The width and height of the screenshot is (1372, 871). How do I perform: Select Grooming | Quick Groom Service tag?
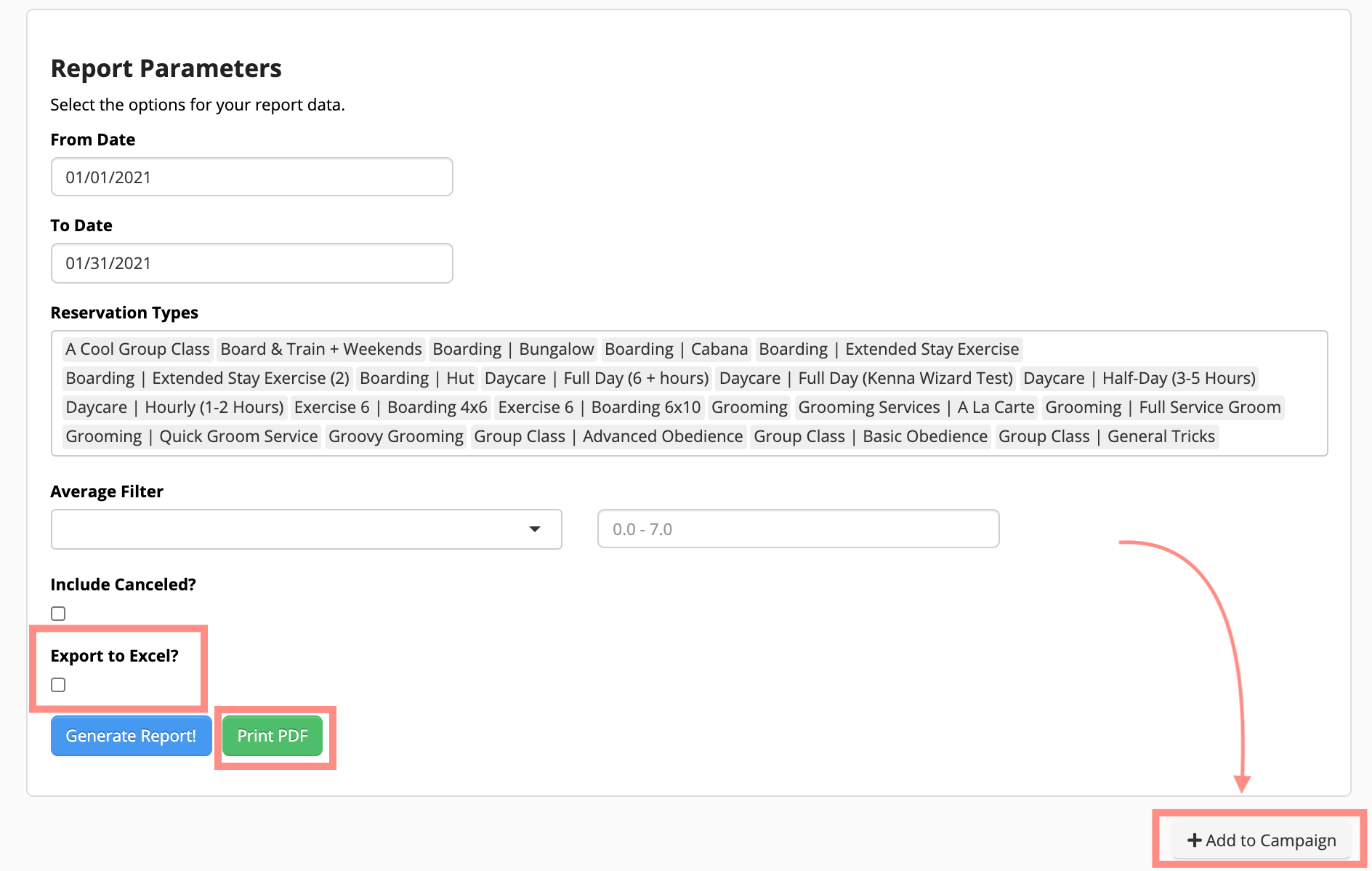pyautogui.click(x=192, y=436)
